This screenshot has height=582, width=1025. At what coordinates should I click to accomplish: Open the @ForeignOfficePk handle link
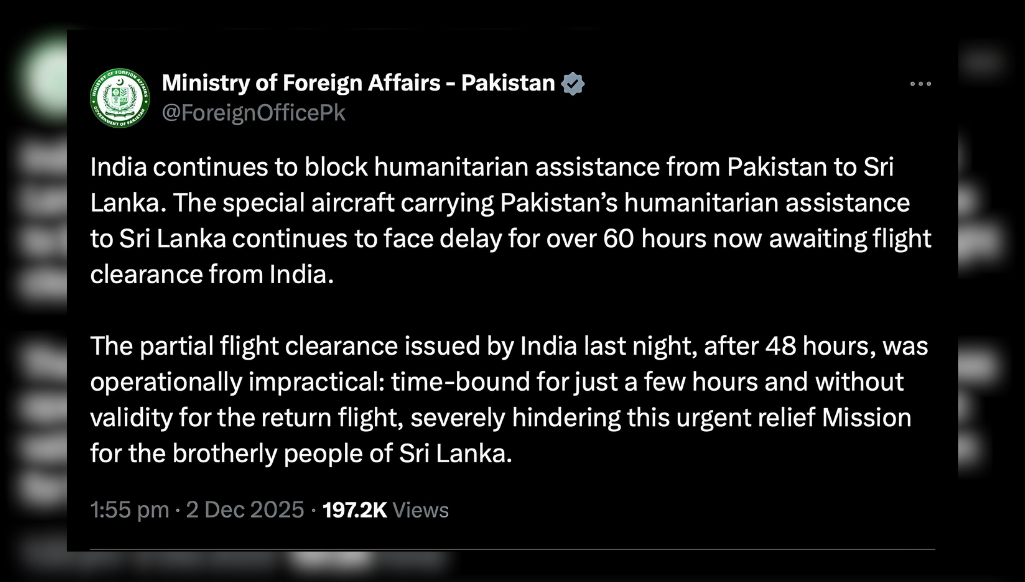pyautogui.click(x=253, y=113)
